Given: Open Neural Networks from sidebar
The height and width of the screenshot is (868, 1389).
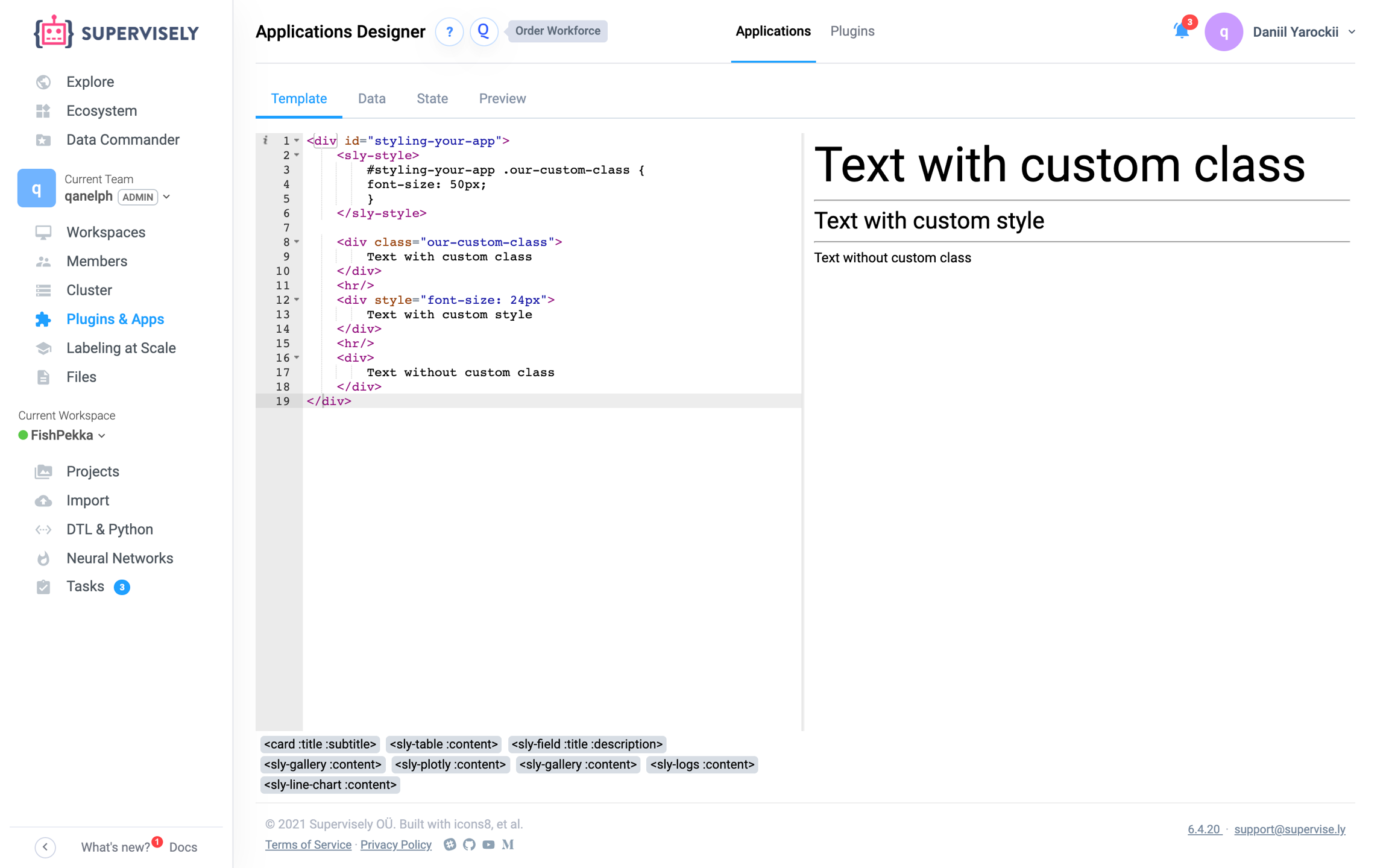Looking at the screenshot, I should click(x=119, y=558).
